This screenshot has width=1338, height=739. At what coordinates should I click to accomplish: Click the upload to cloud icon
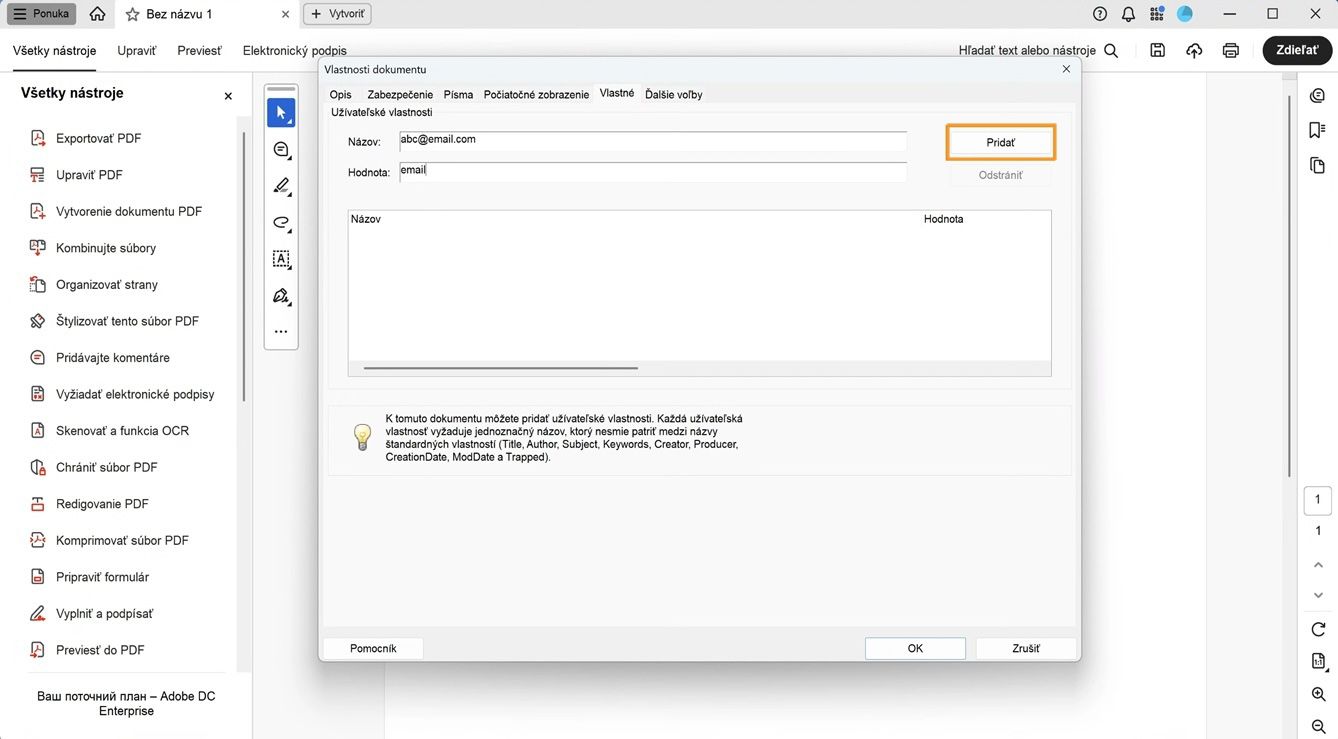1194,50
